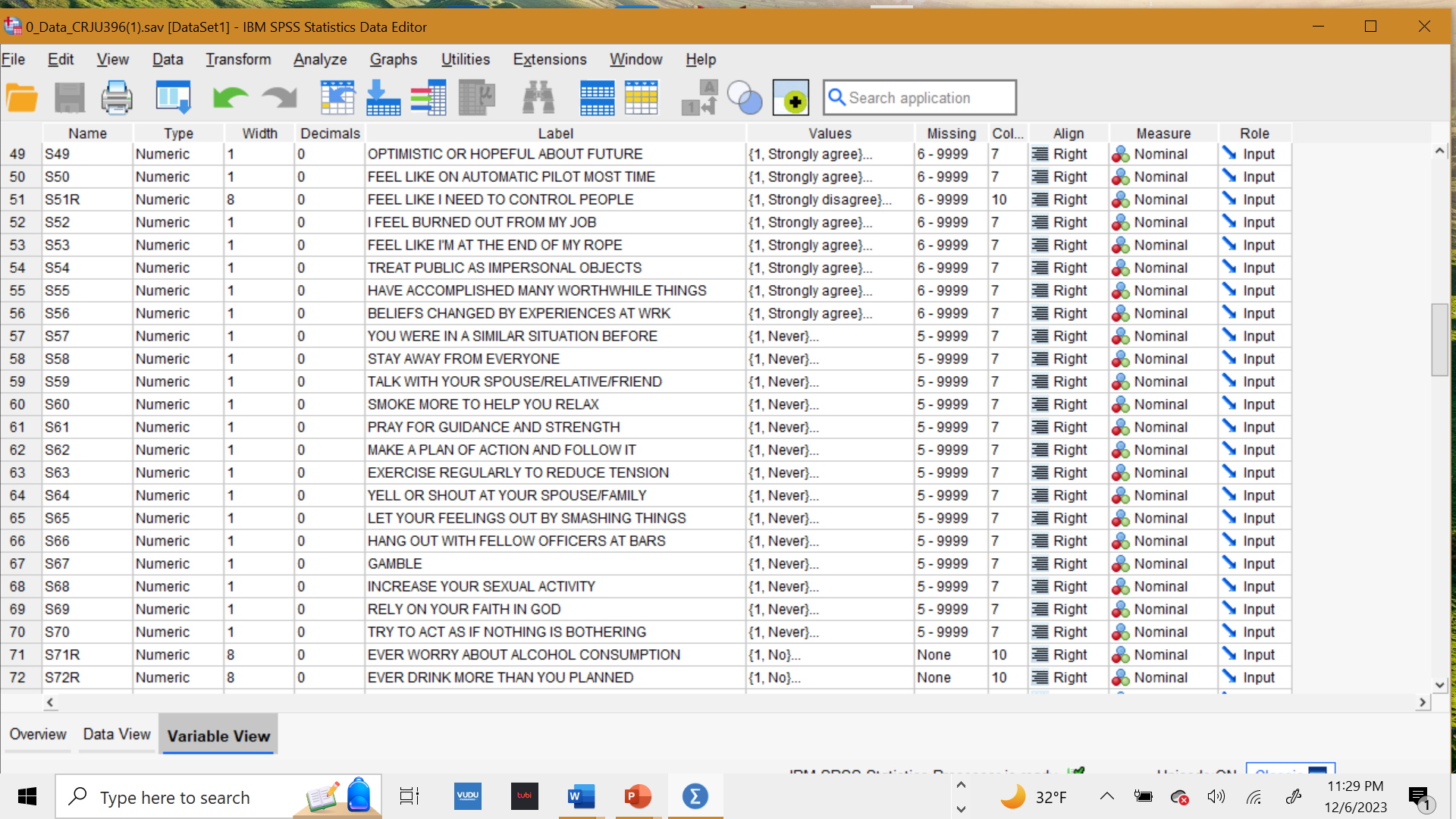Open the Transform menu

pyautogui.click(x=238, y=59)
